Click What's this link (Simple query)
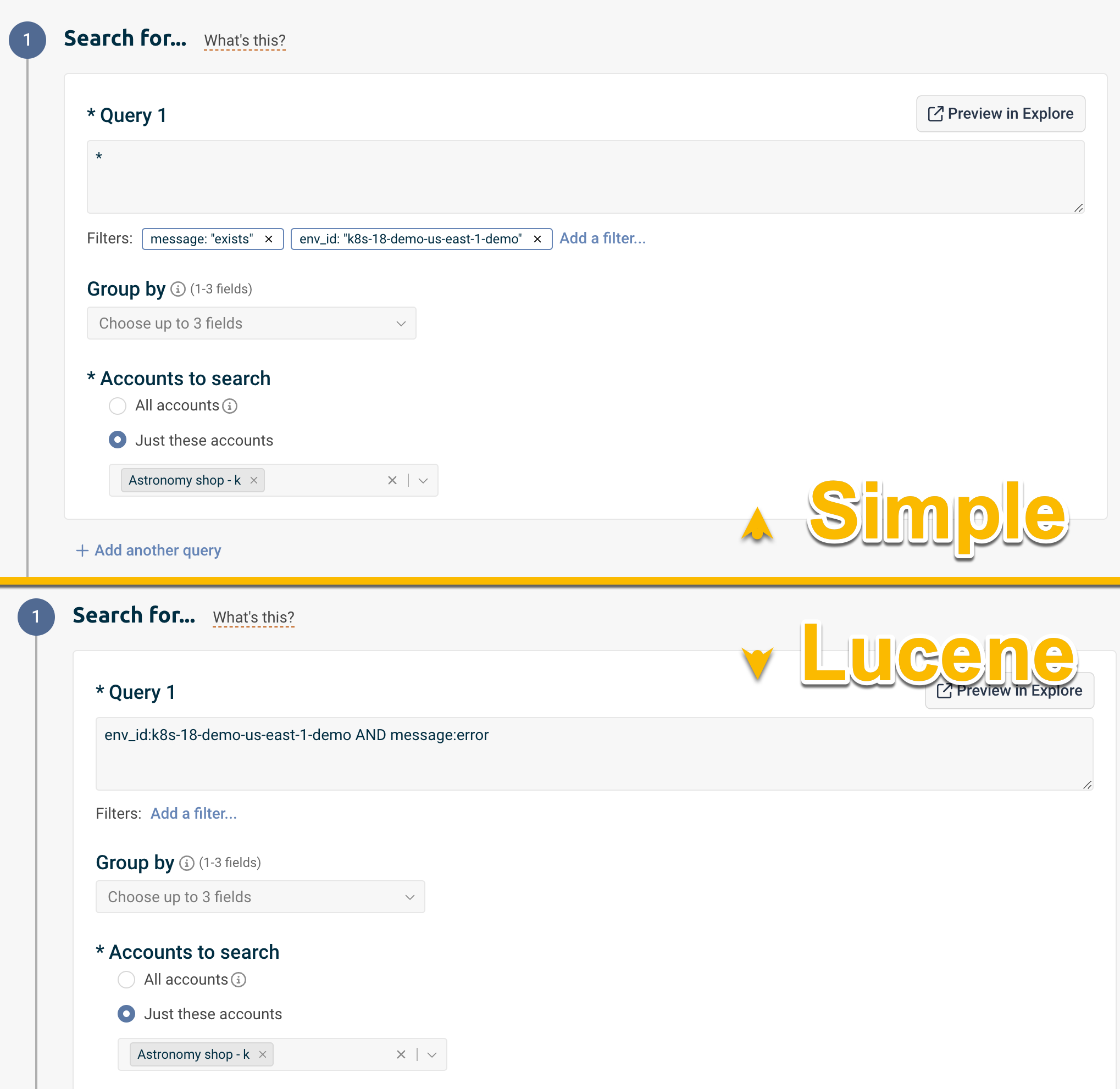Screen dimensions: 1120x1089 (244, 40)
